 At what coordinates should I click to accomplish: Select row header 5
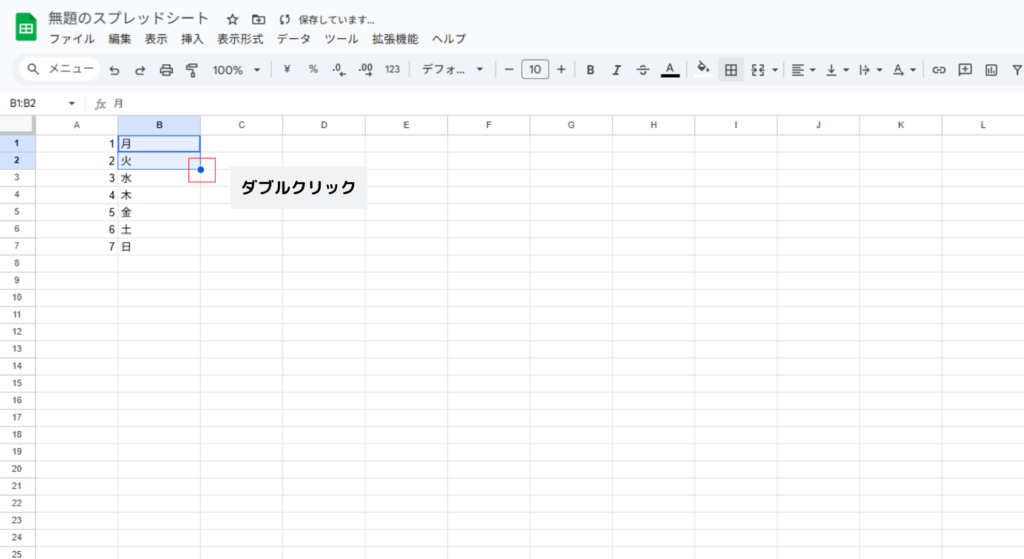coord(17,212)
